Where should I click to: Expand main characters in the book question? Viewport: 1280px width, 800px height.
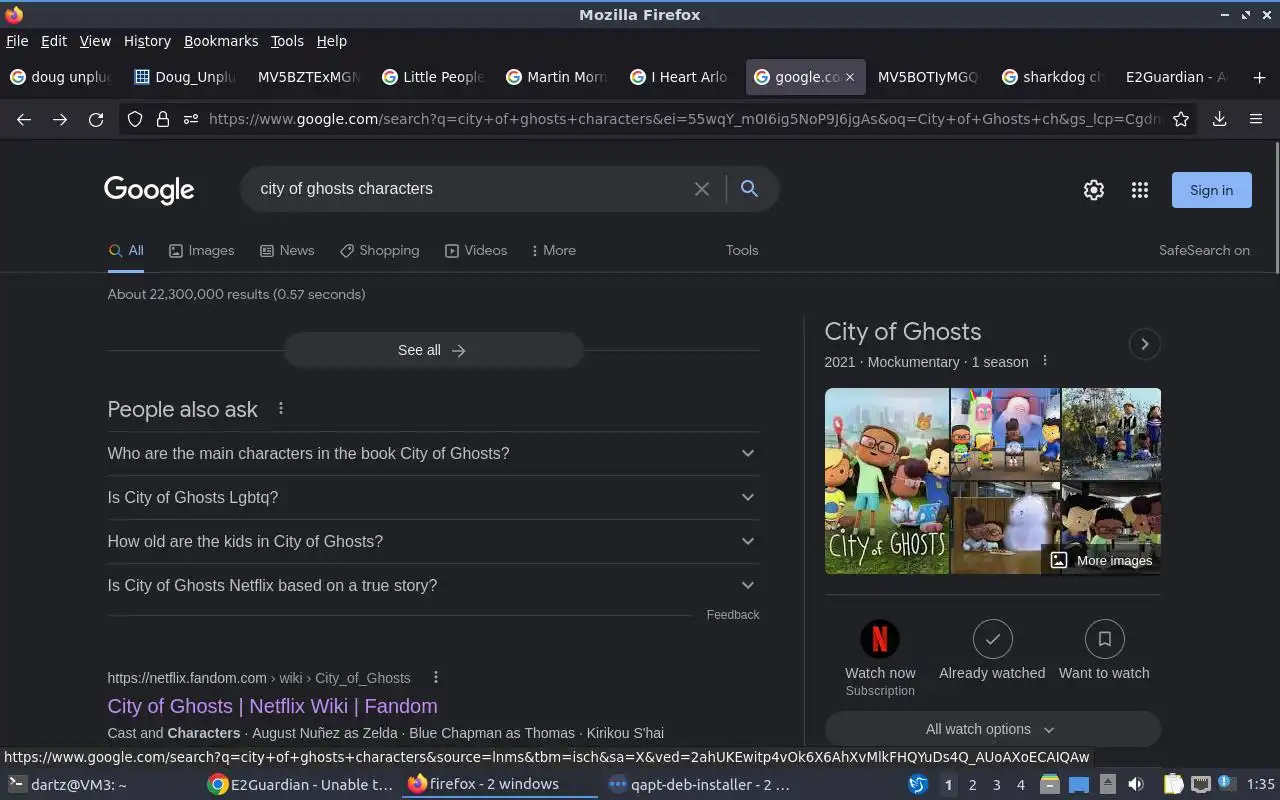(433, 453)
